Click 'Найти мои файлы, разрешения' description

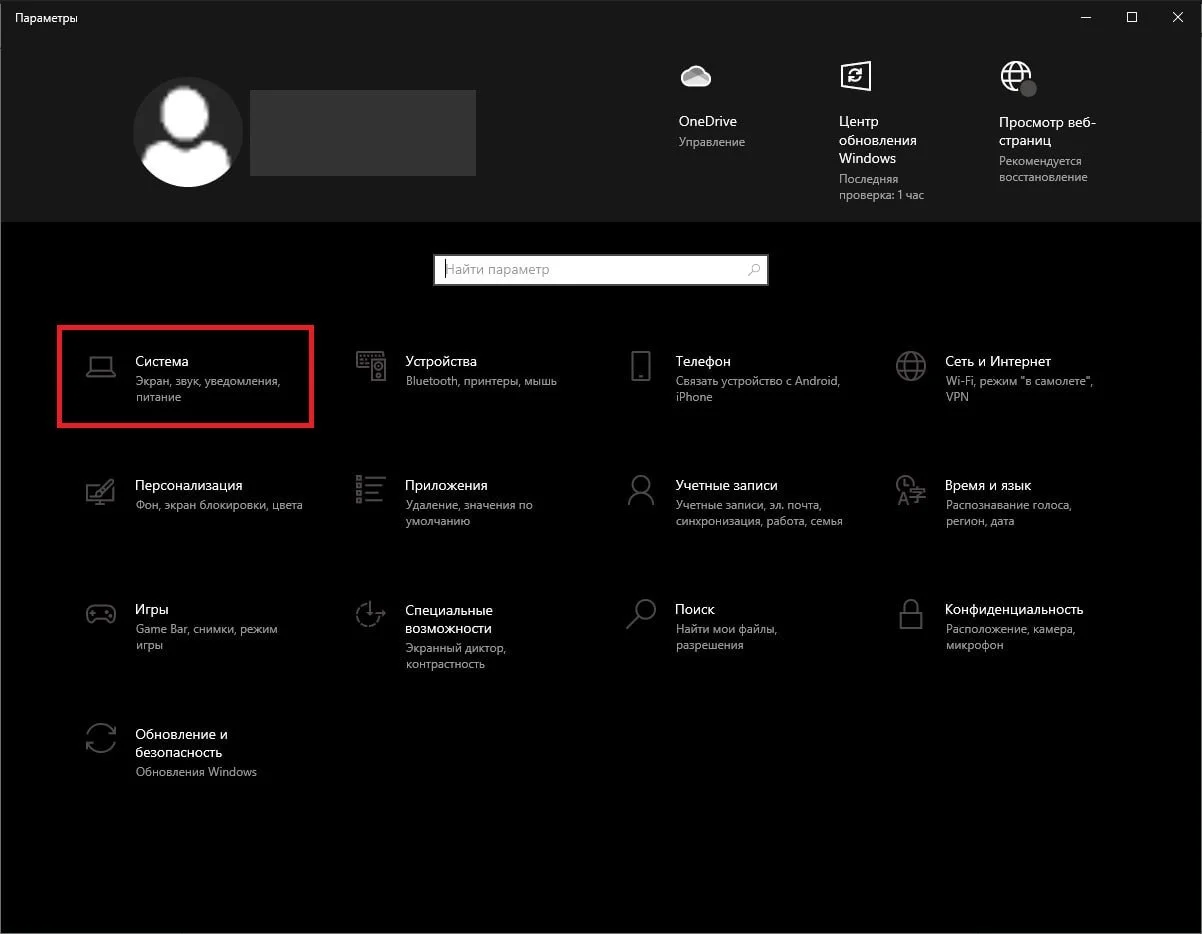click(726, 637)
